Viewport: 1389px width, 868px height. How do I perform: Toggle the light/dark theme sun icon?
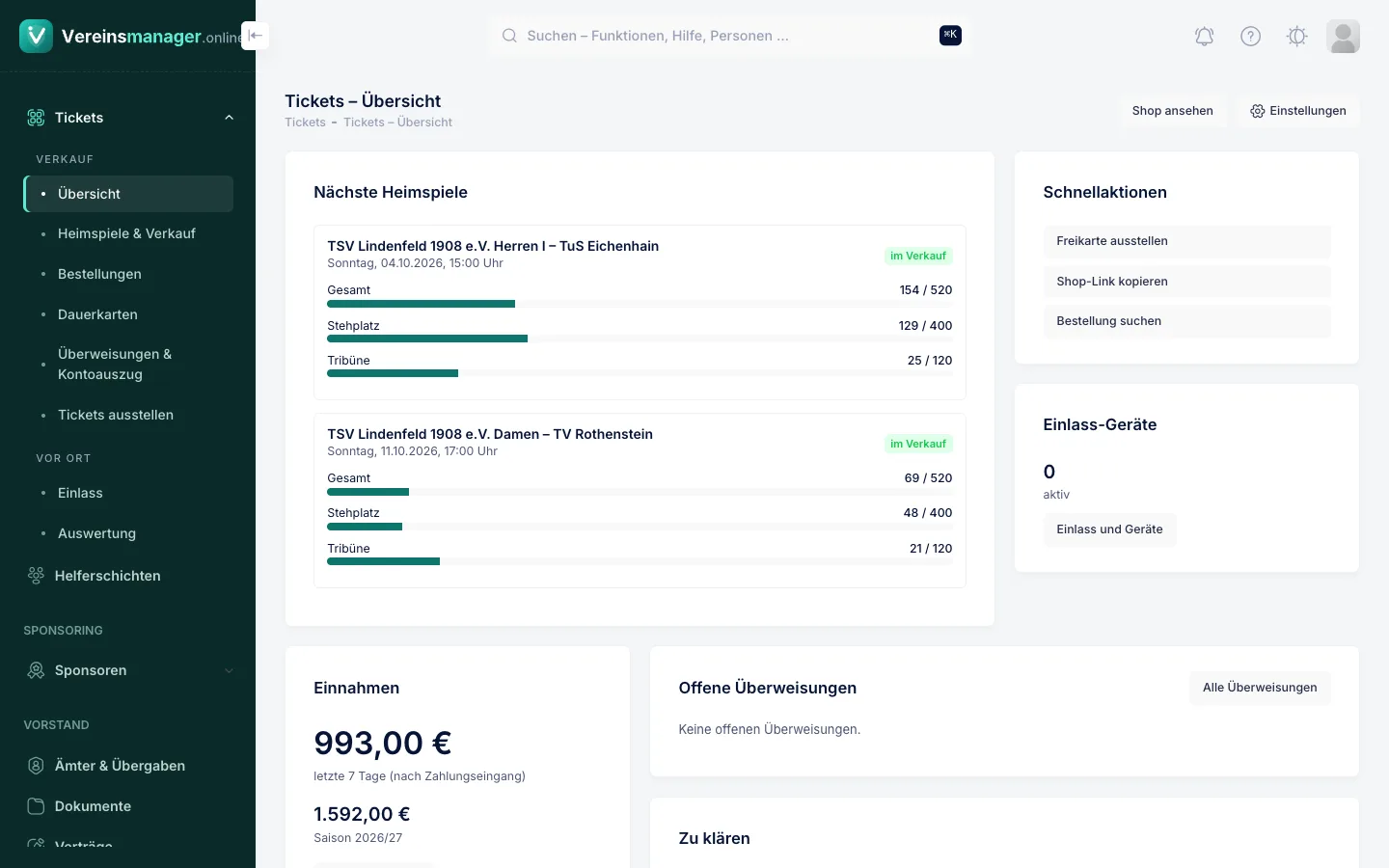coord(1296,37)
